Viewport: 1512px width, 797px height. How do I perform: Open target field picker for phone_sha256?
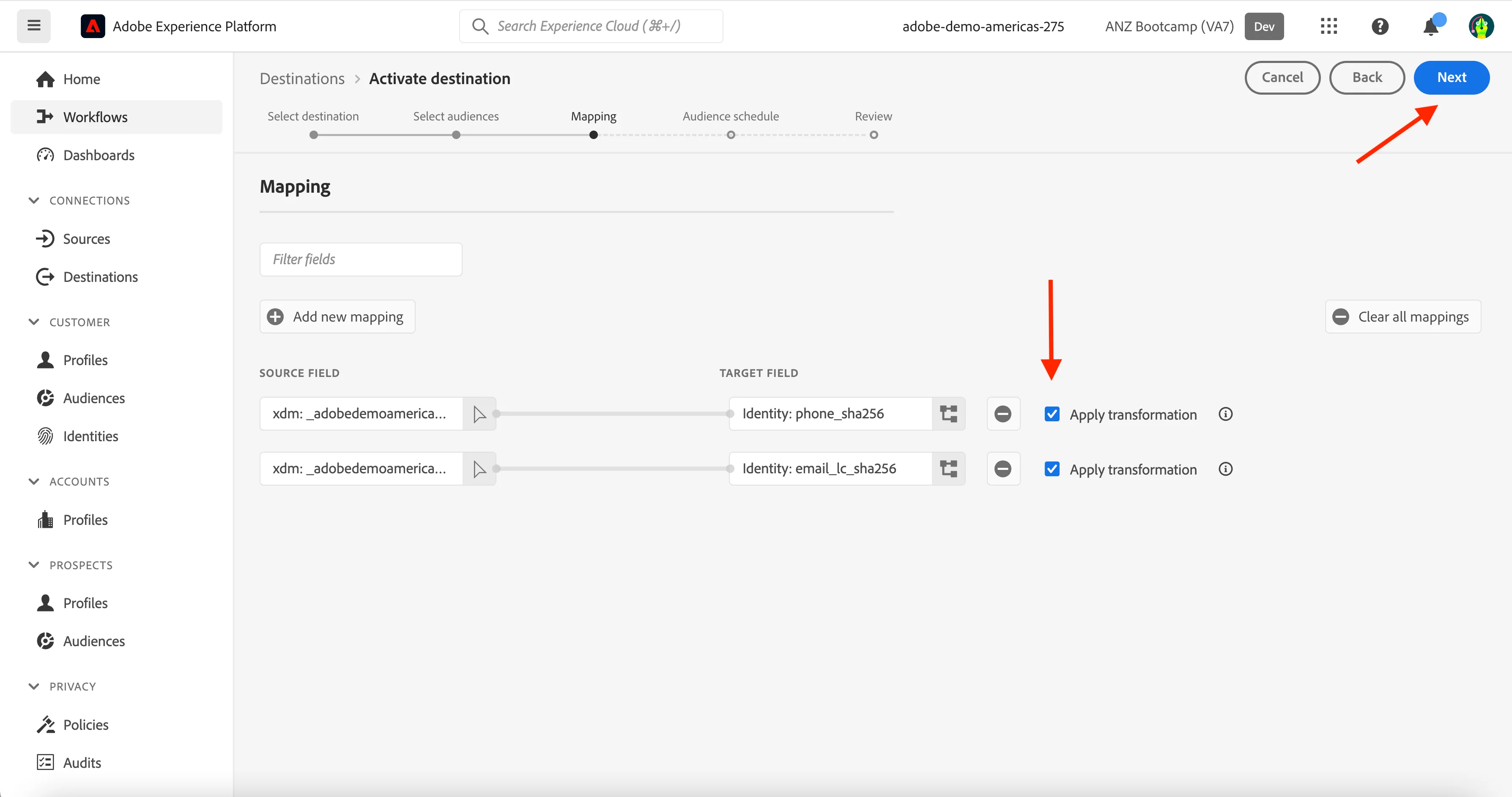948,414
